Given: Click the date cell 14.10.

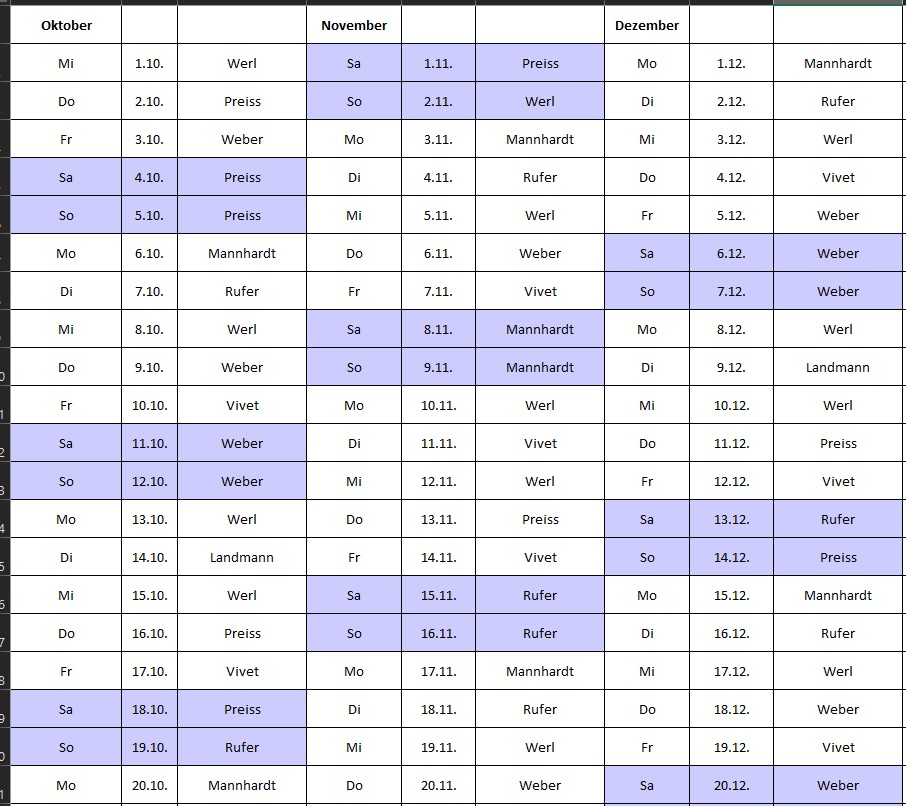Looking at the screenshot, I should [x=149, y=557].
